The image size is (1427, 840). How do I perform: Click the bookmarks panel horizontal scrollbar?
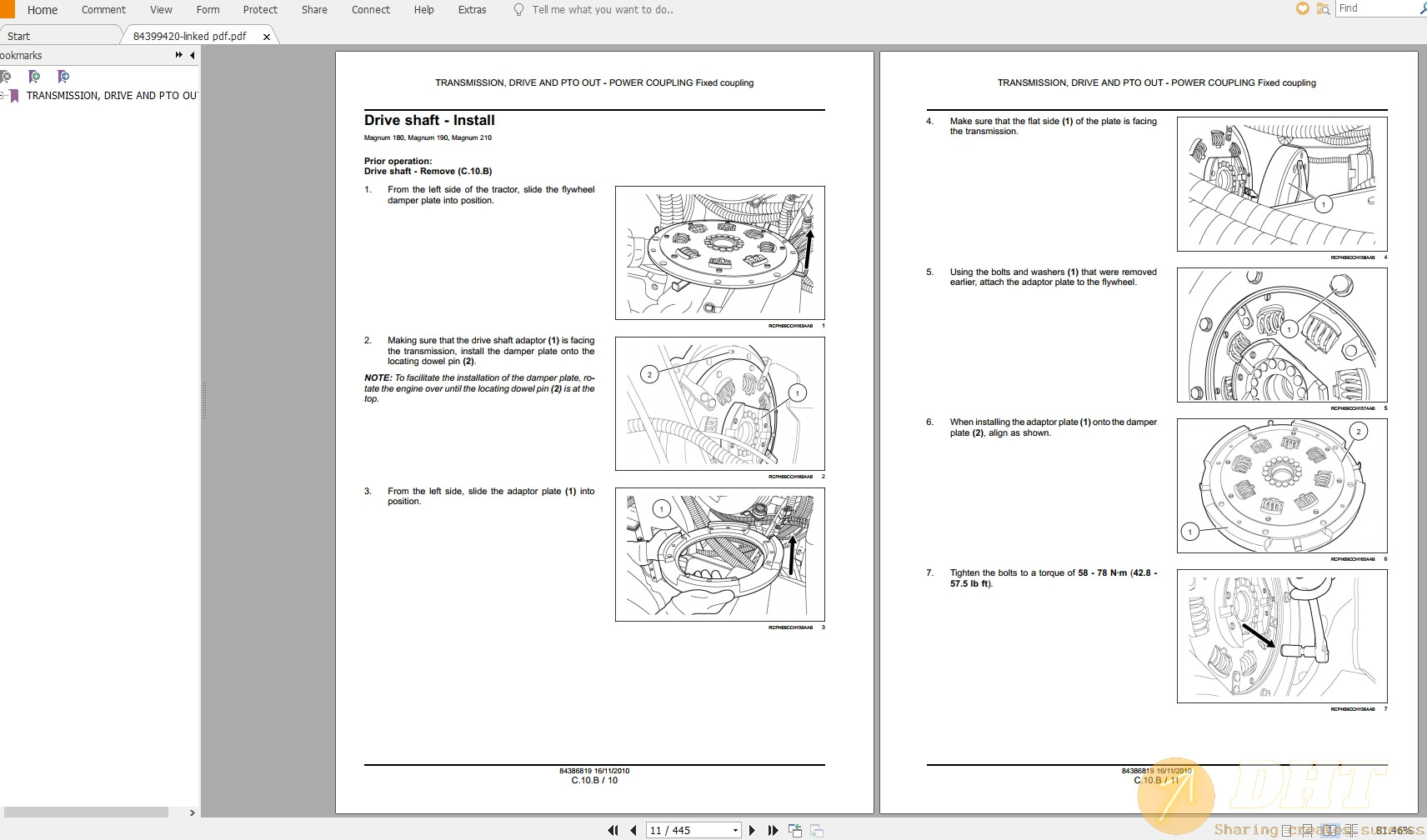[86, 812]
